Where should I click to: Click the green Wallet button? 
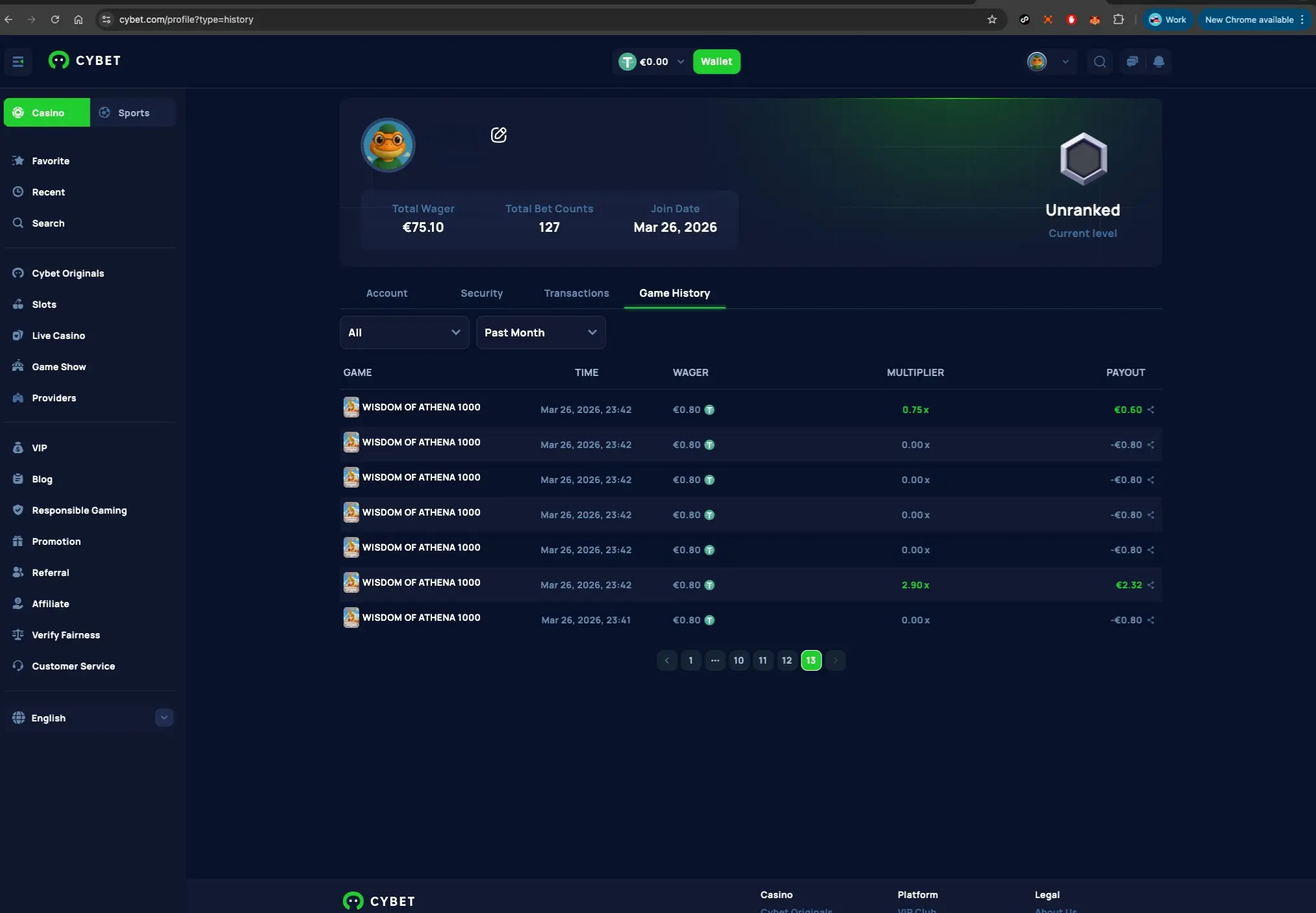[716, 62]
